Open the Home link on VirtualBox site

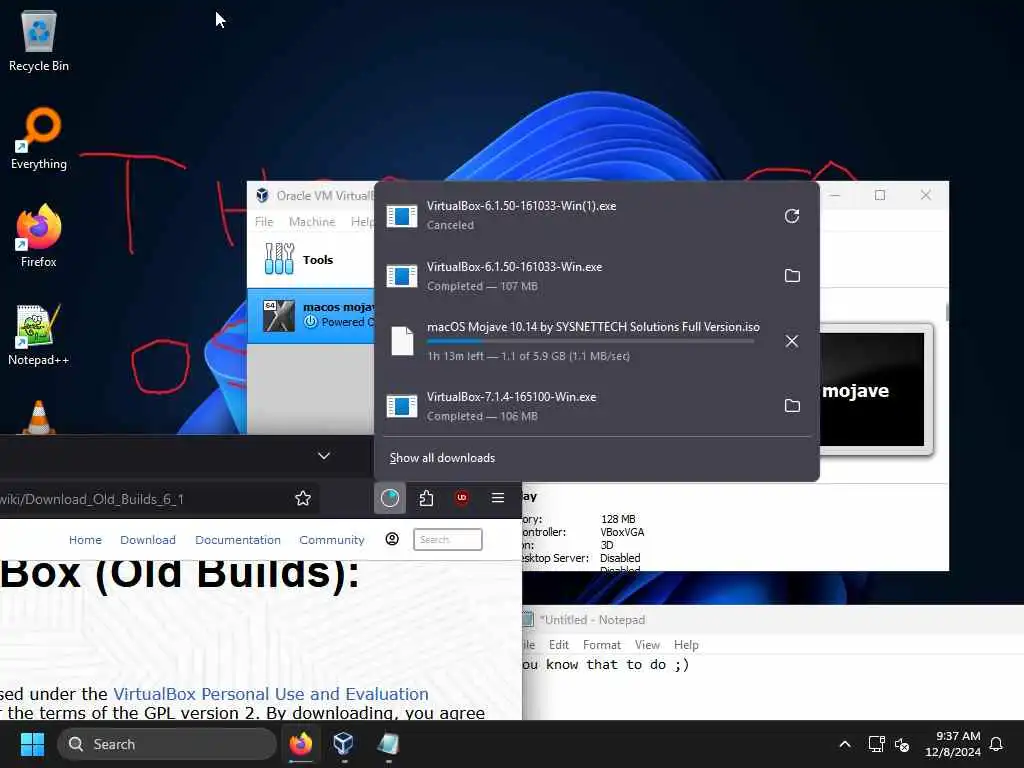tap(86, 540)
